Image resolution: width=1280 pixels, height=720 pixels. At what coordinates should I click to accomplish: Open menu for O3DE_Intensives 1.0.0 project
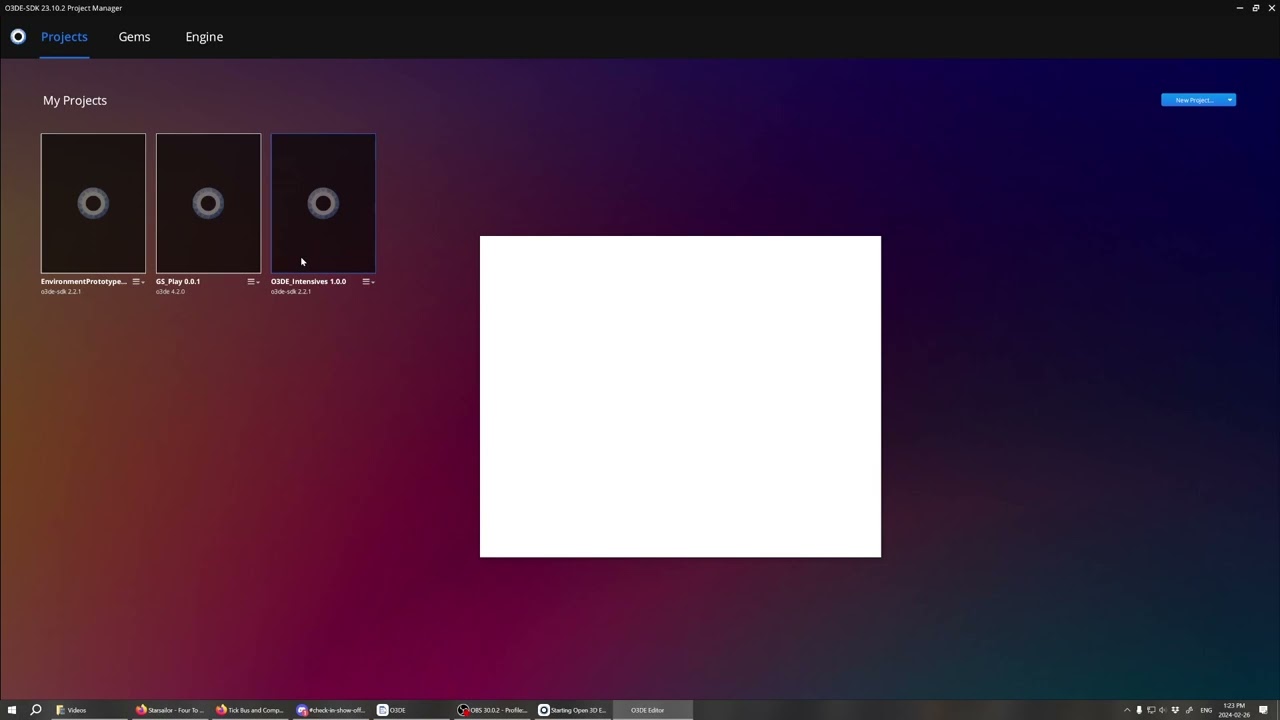[x=368, y=282]
